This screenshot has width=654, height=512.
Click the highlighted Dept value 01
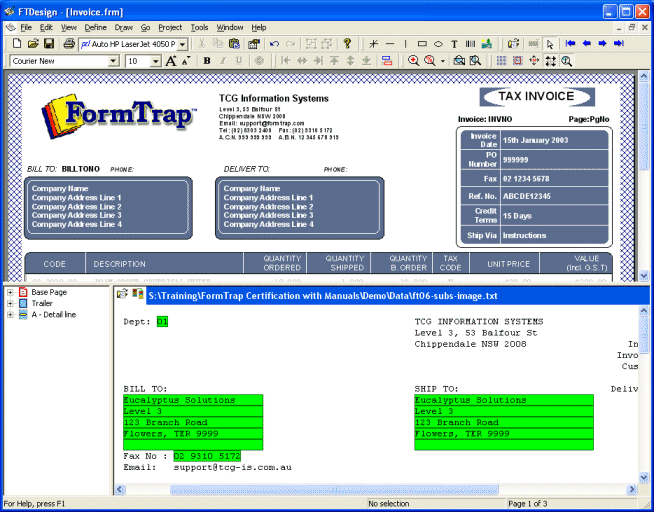tap(163, 322)
